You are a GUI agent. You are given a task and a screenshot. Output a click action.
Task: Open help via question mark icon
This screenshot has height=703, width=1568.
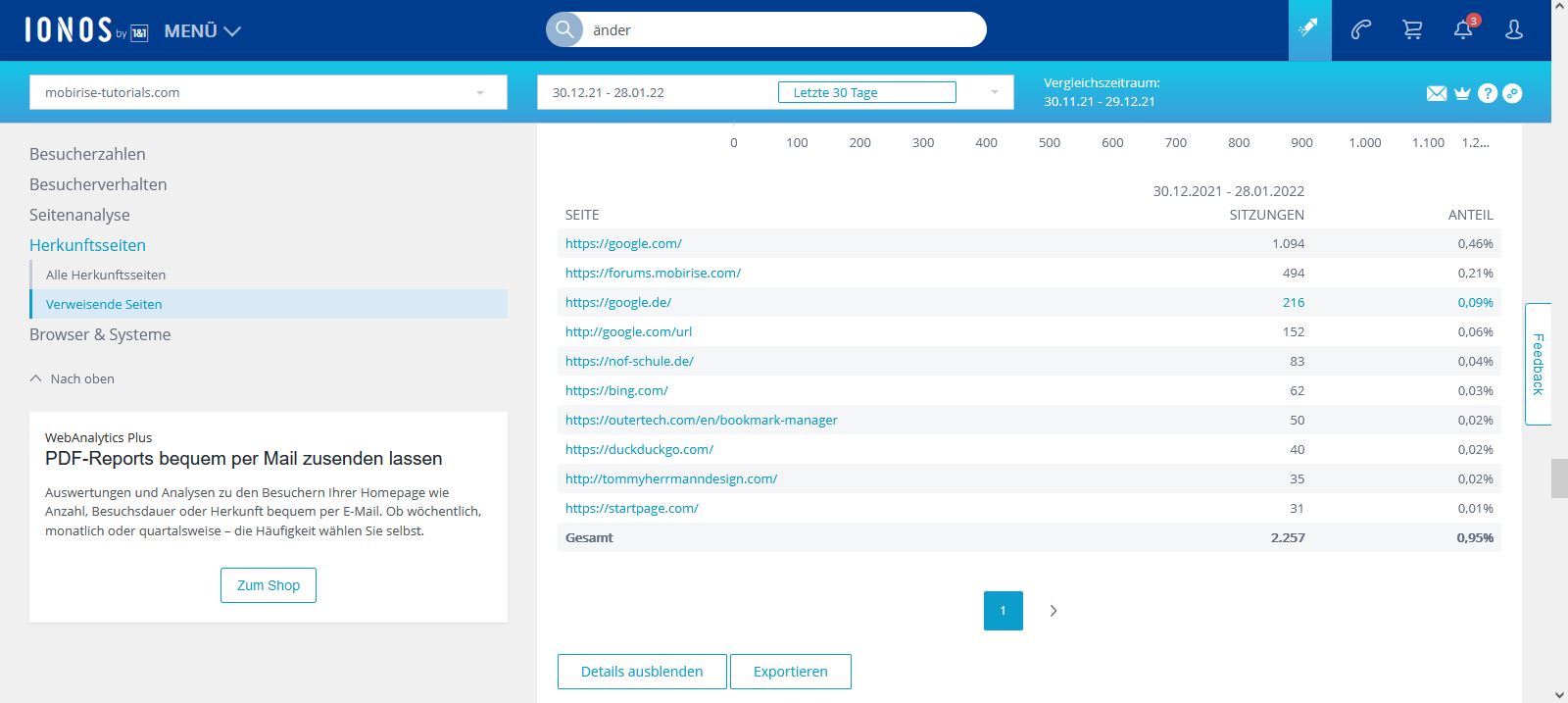tap(1488, 93)
